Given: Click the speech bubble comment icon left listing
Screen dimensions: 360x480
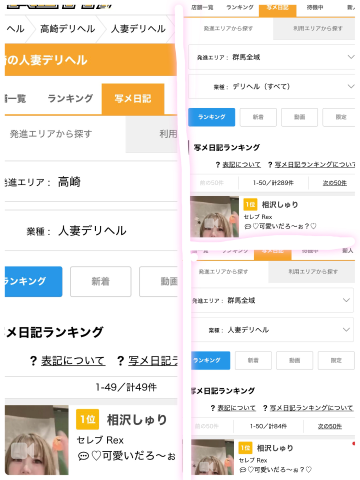Looking at the screenshot, I should click(83, 456).
